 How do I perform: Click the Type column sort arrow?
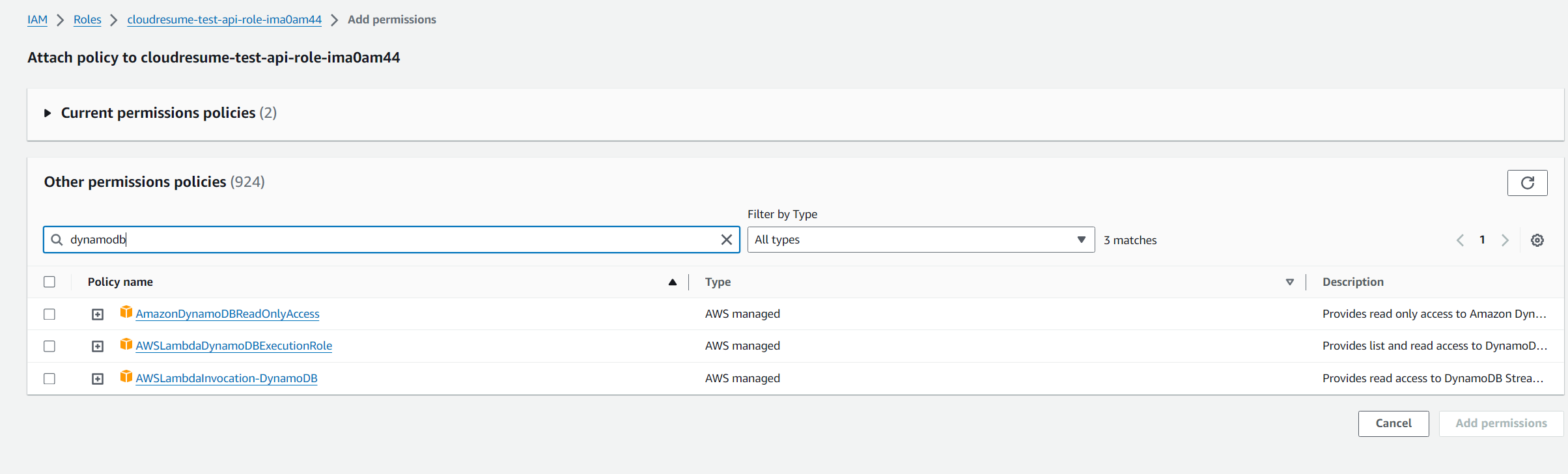1290,282
